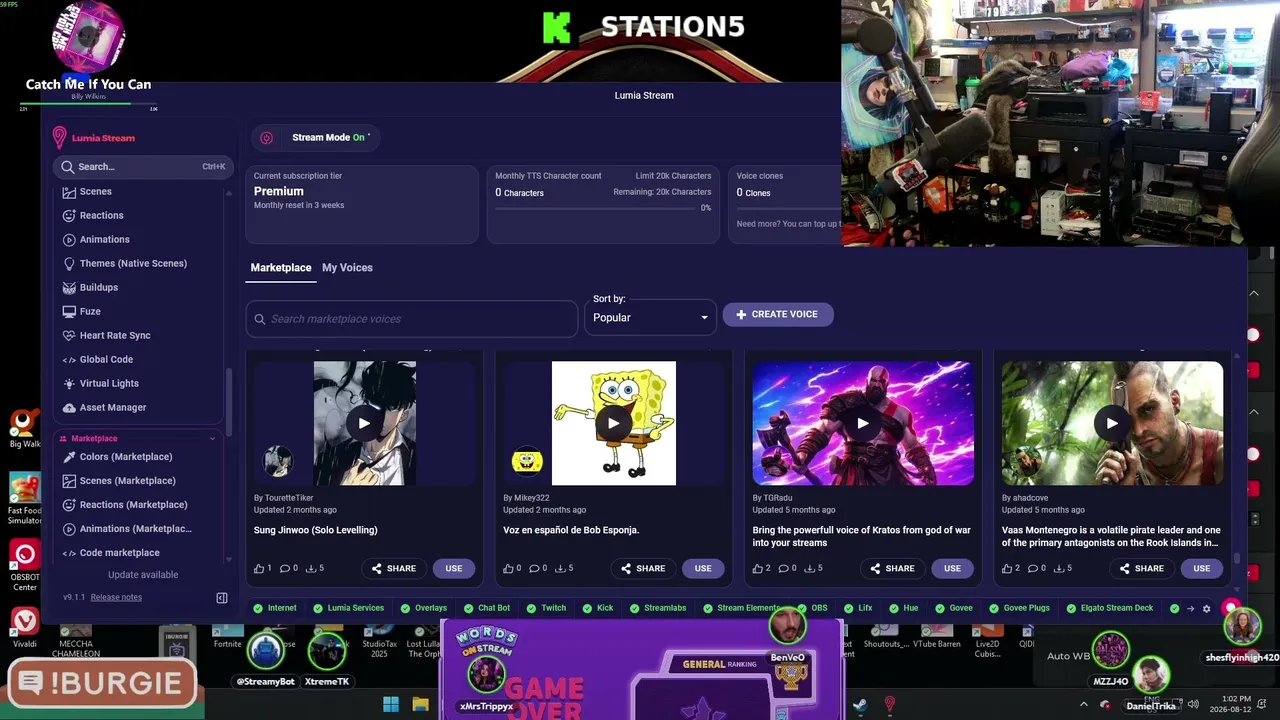Toggle the Overlays connection status
1280x720 pixels.
click(424, 608)
